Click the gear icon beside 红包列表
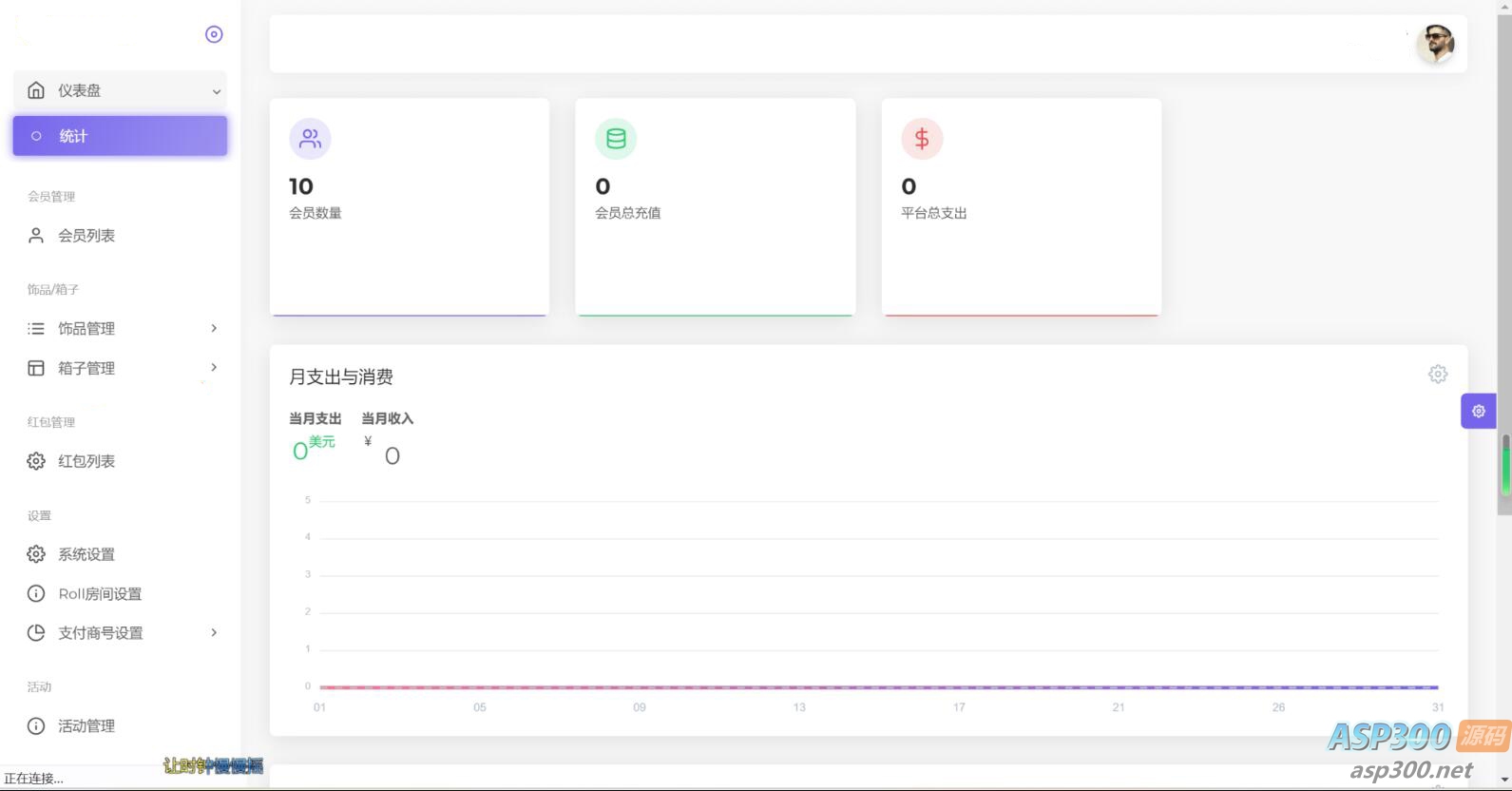The width and height of the screenshot is (1512, 791). point(36,461)
